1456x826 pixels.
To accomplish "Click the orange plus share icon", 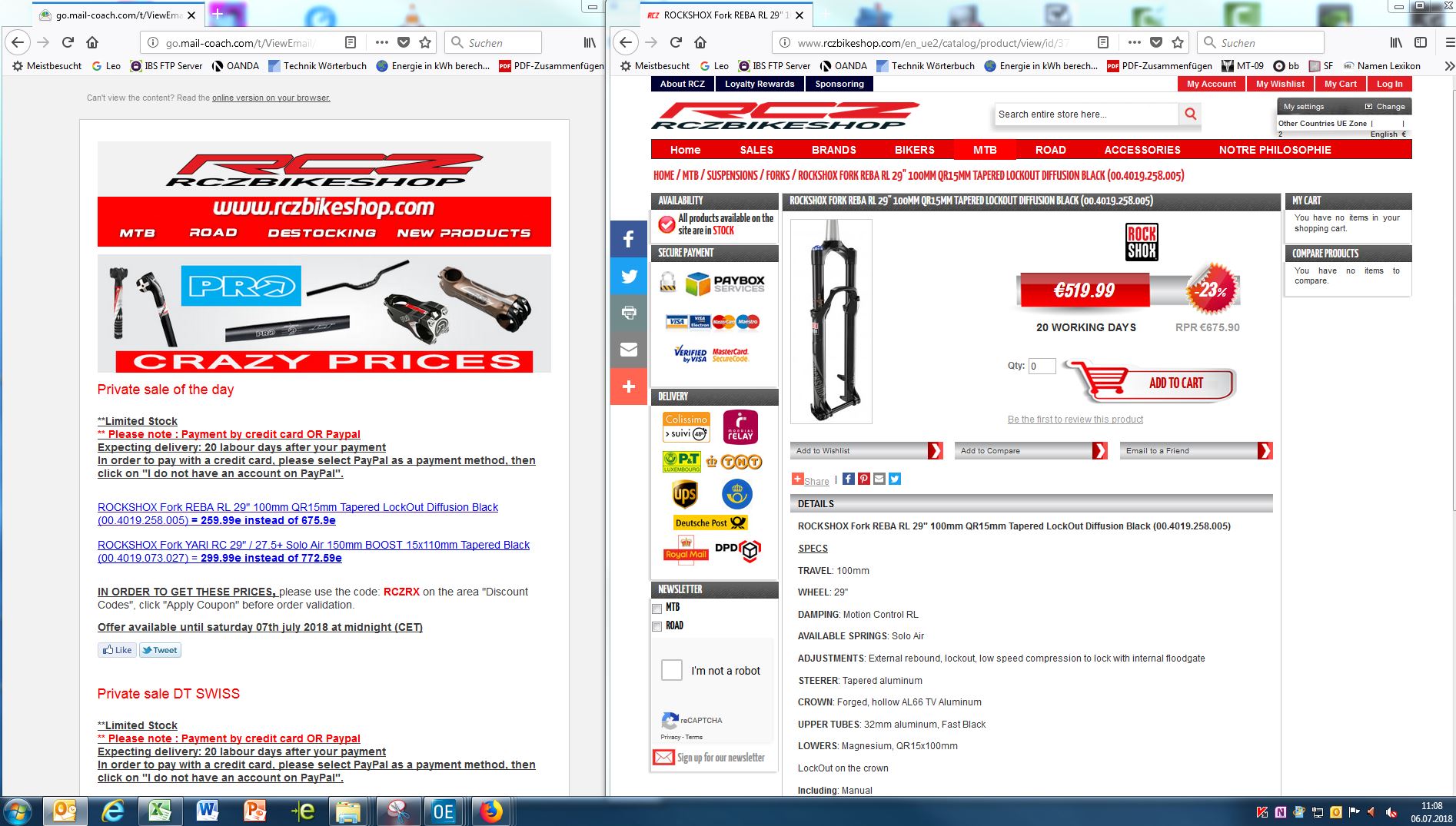I will click(629, 386).
